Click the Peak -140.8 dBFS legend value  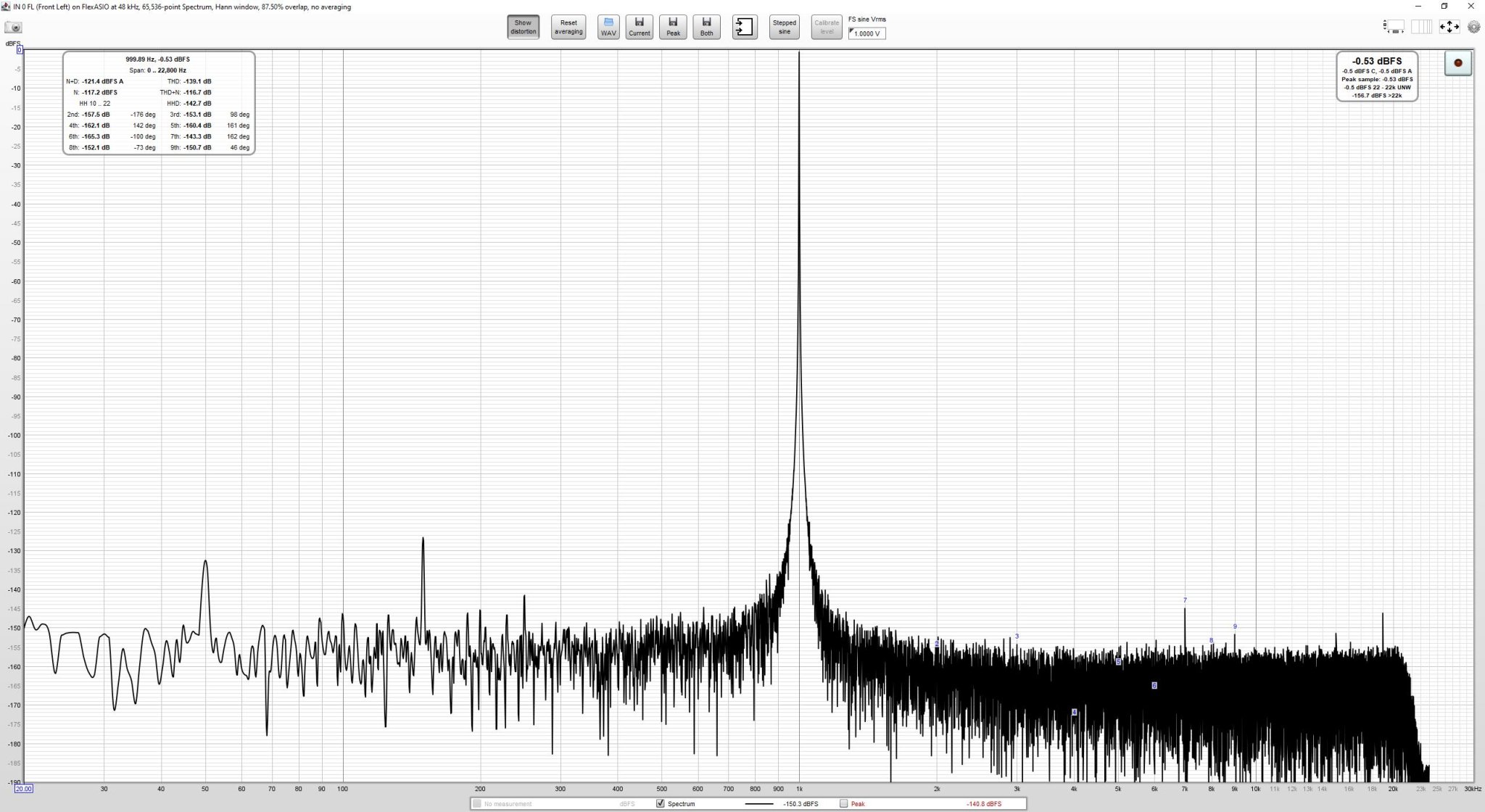(x=984, y=803)
